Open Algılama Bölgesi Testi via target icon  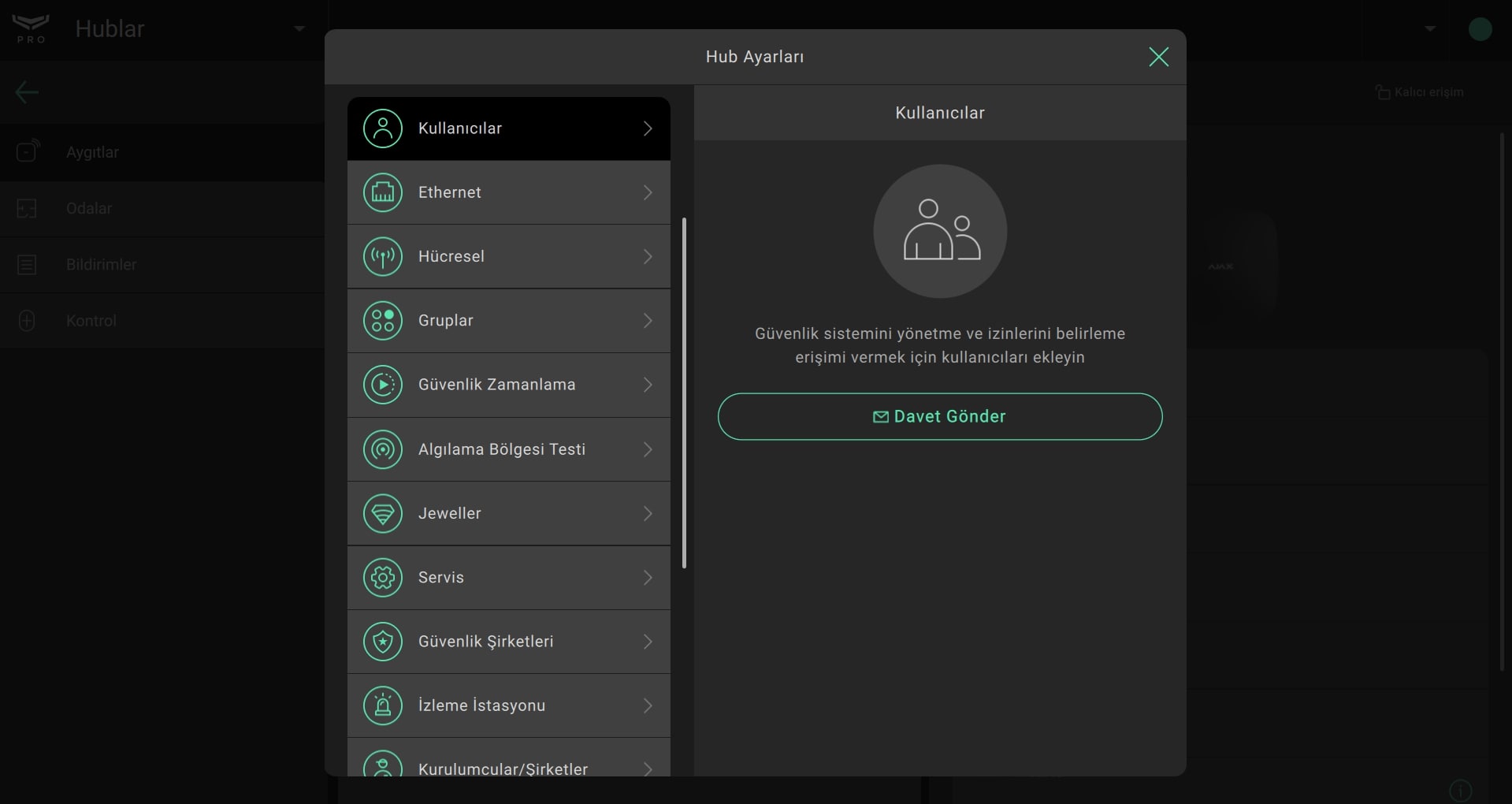point(383,449)
